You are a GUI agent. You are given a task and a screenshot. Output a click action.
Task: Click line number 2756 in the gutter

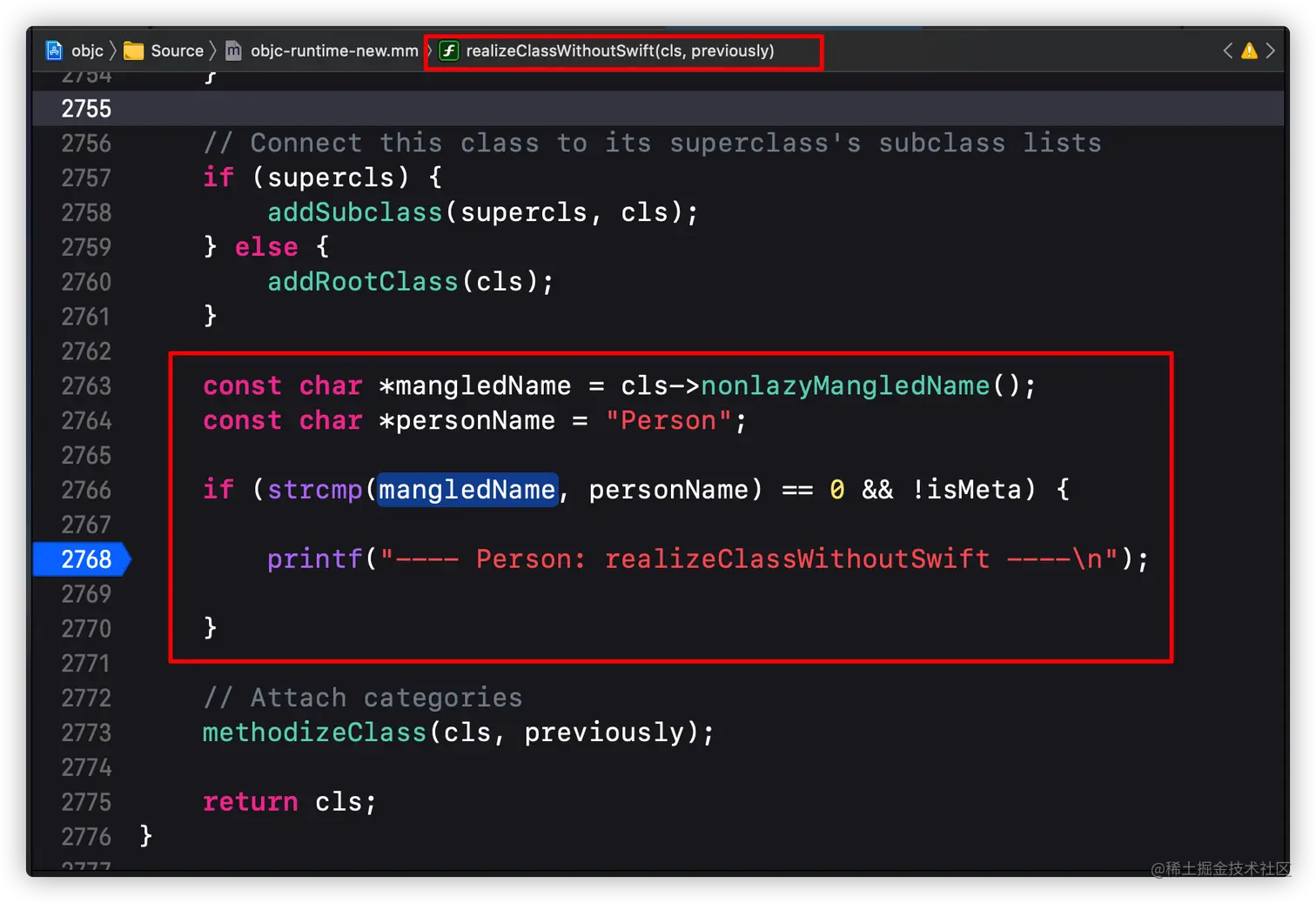tap(86, 144)
